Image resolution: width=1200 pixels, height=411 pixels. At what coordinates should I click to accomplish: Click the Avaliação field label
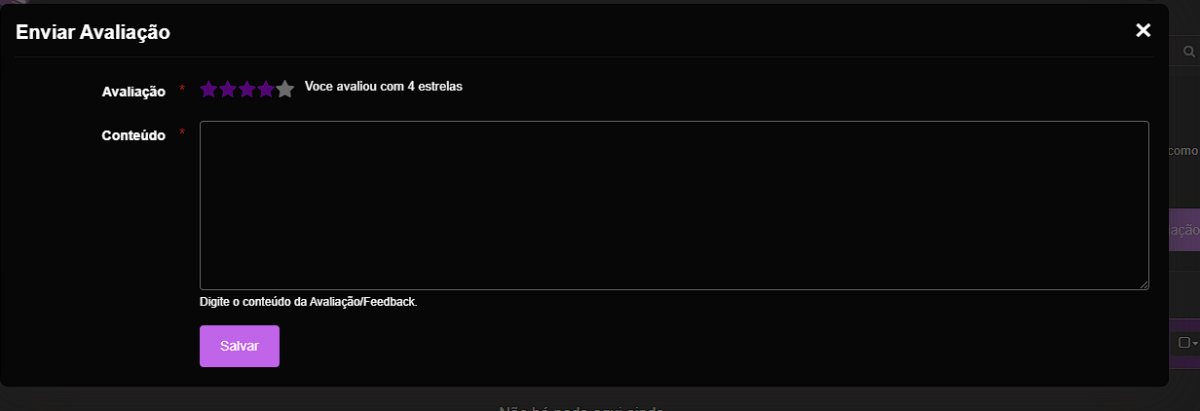coord(133,91)
